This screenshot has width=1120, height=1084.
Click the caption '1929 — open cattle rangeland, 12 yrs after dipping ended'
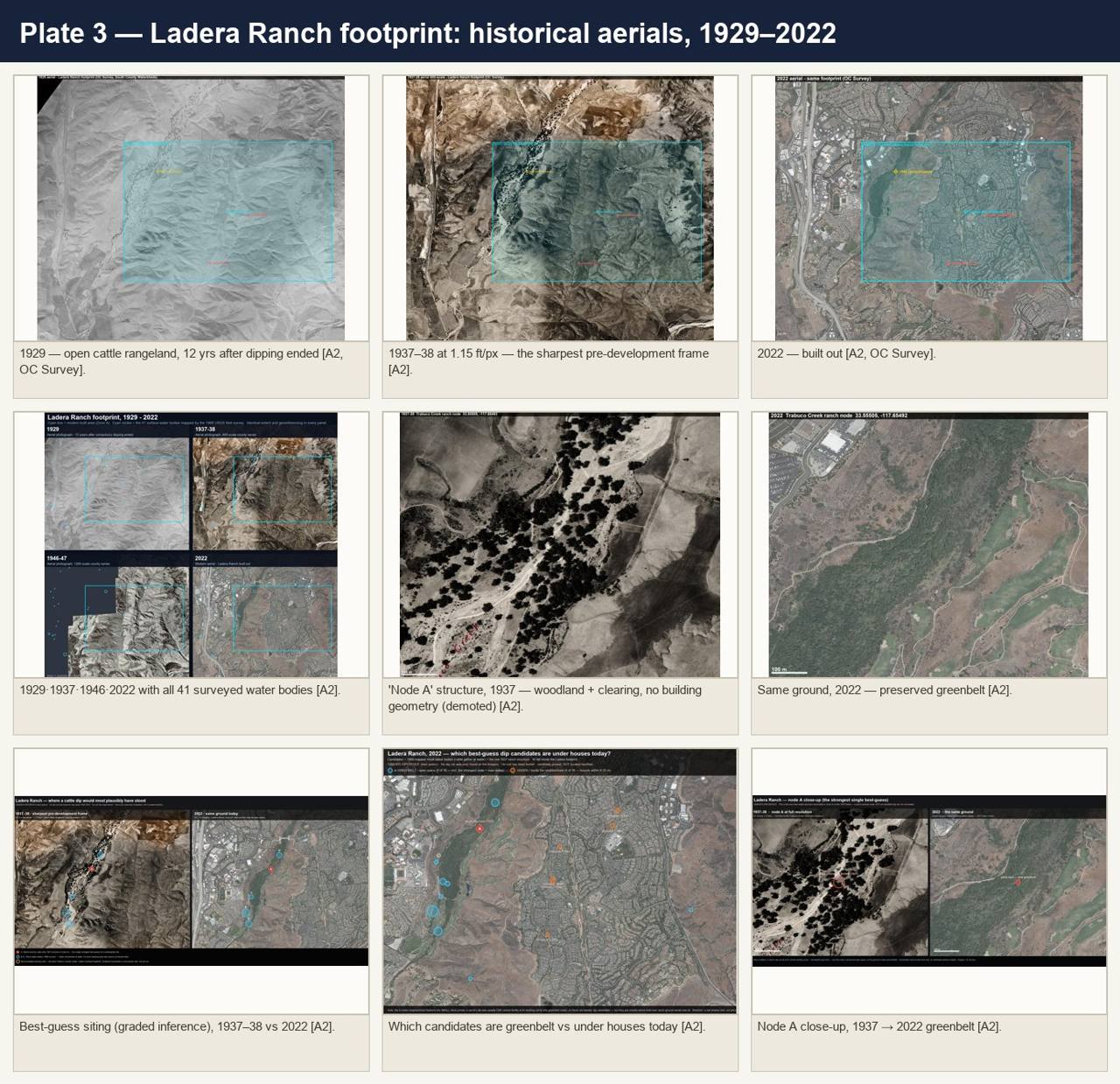(x=181, y=361)
